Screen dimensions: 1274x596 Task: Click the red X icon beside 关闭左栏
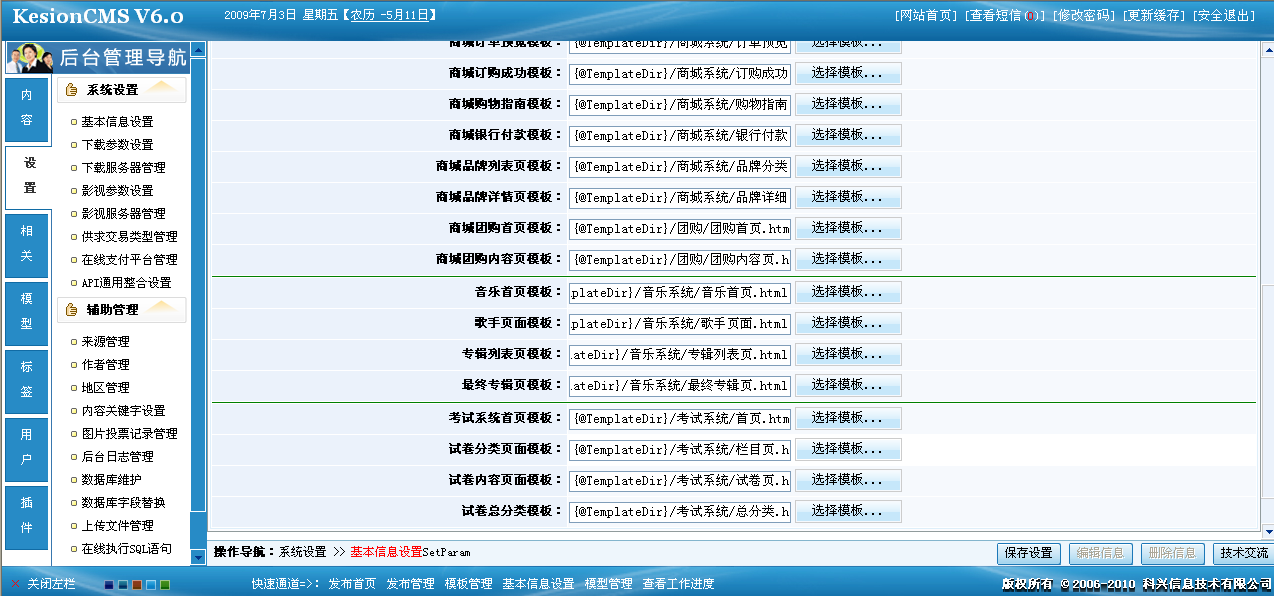click(15, 583)
